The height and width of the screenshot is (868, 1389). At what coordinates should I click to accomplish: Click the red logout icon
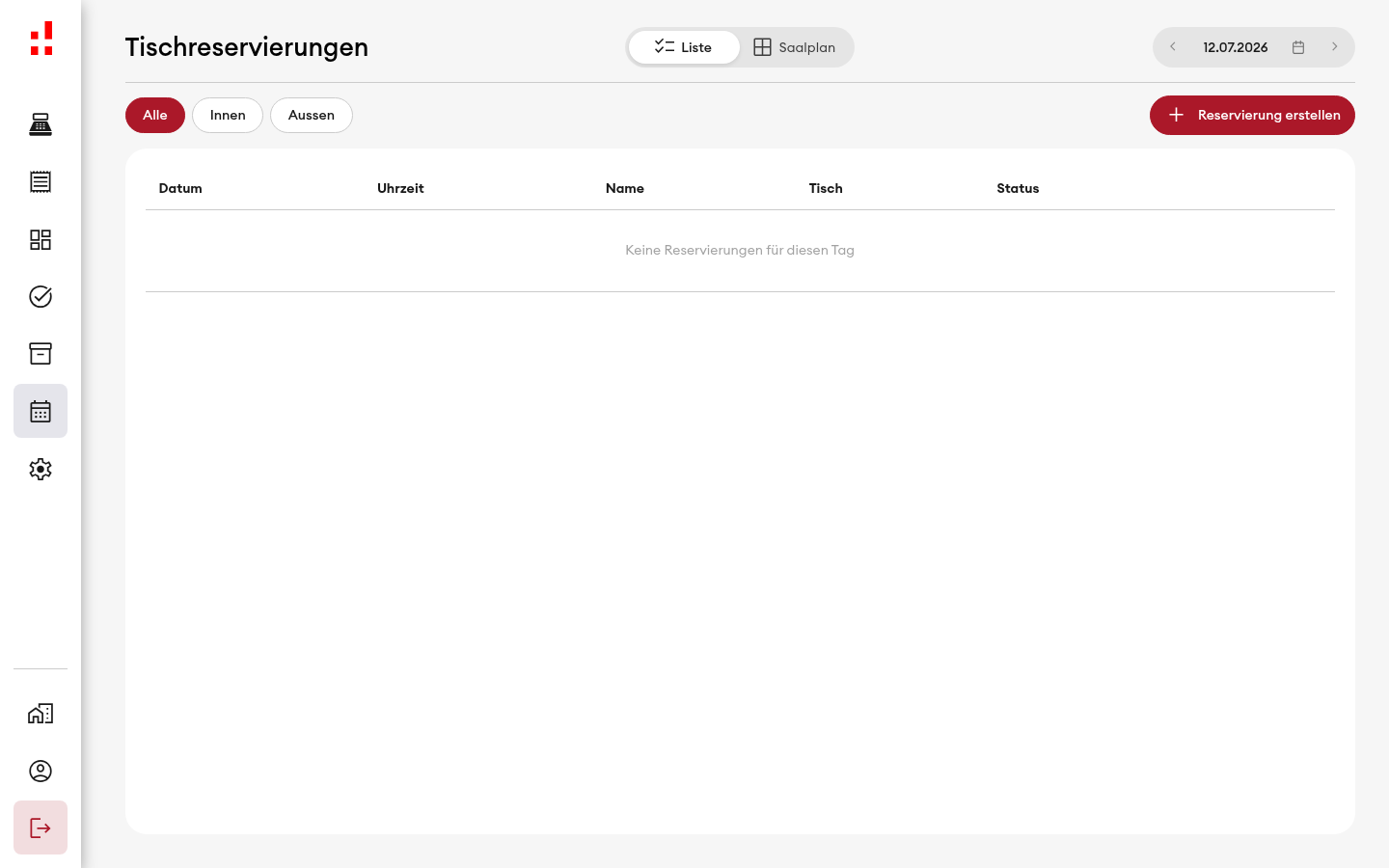(41, 827)
